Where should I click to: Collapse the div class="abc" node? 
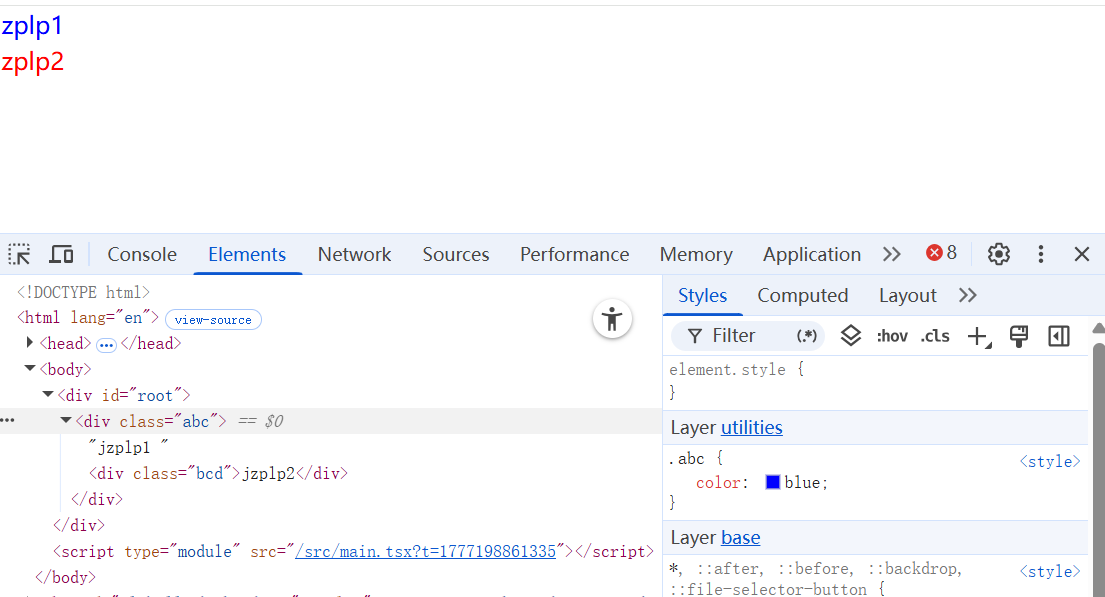tap(66, 420)
